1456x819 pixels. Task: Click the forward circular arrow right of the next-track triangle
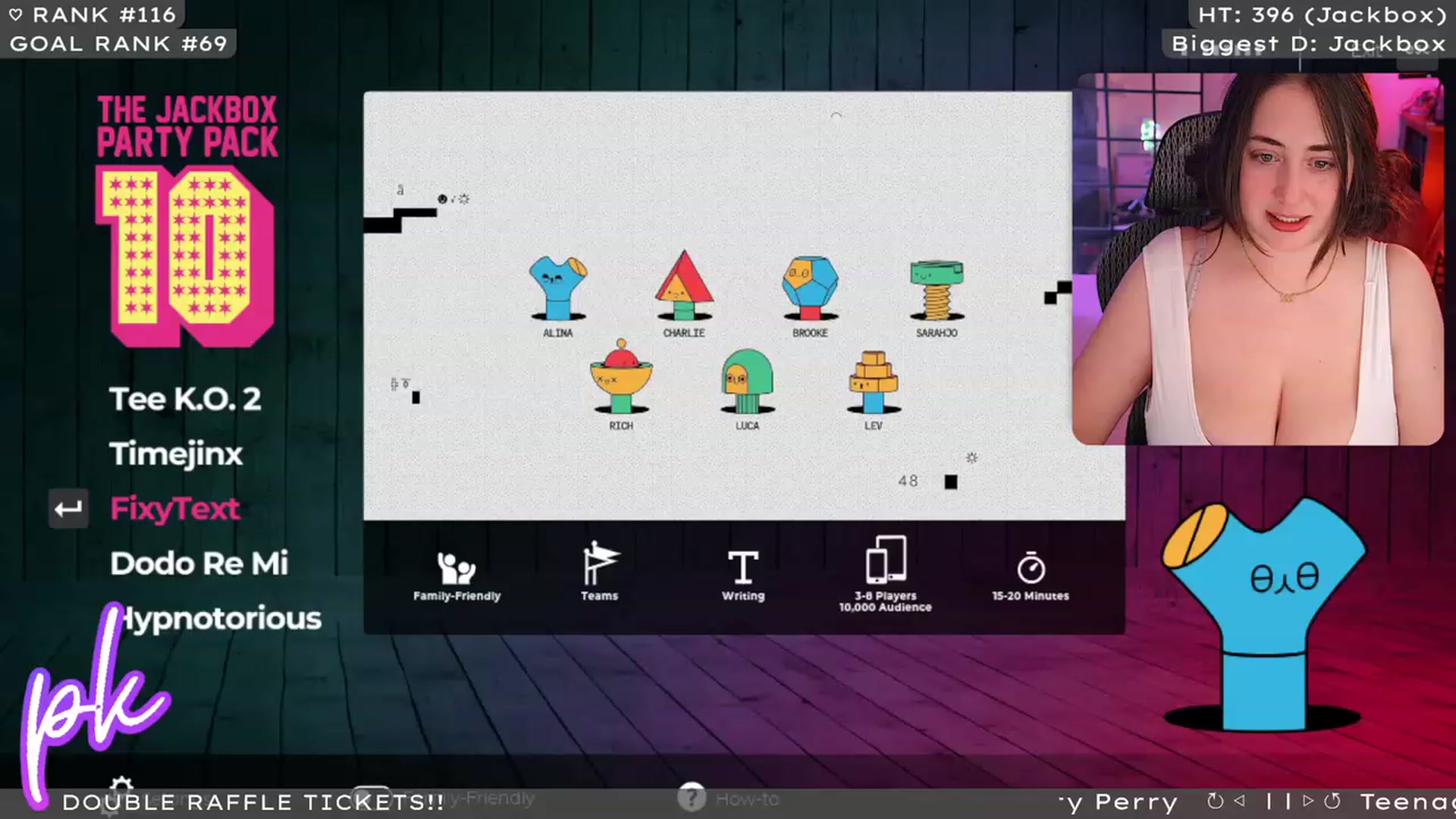[x=1332, y=801]
